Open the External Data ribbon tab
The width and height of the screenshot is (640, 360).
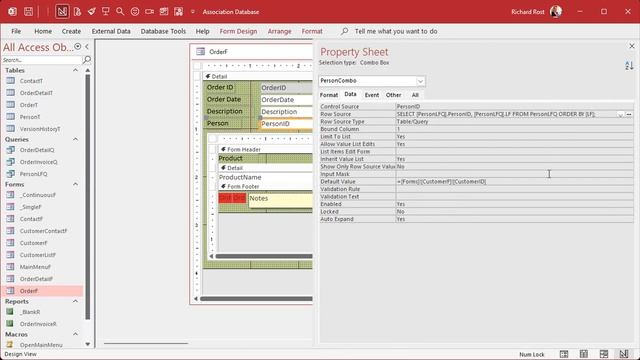pyautogui.click(x=111, y=31)
